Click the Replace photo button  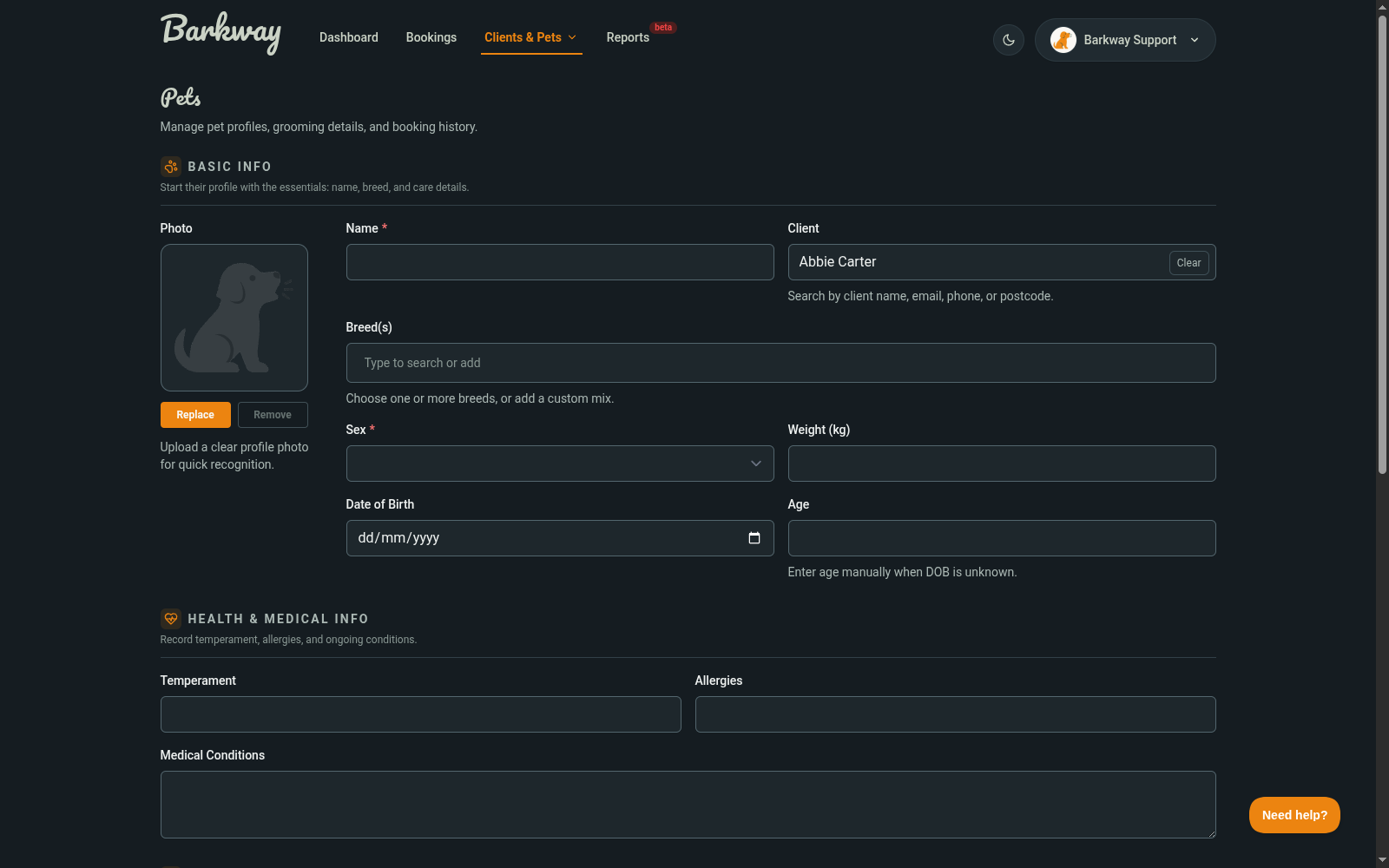tap(195, 415)
